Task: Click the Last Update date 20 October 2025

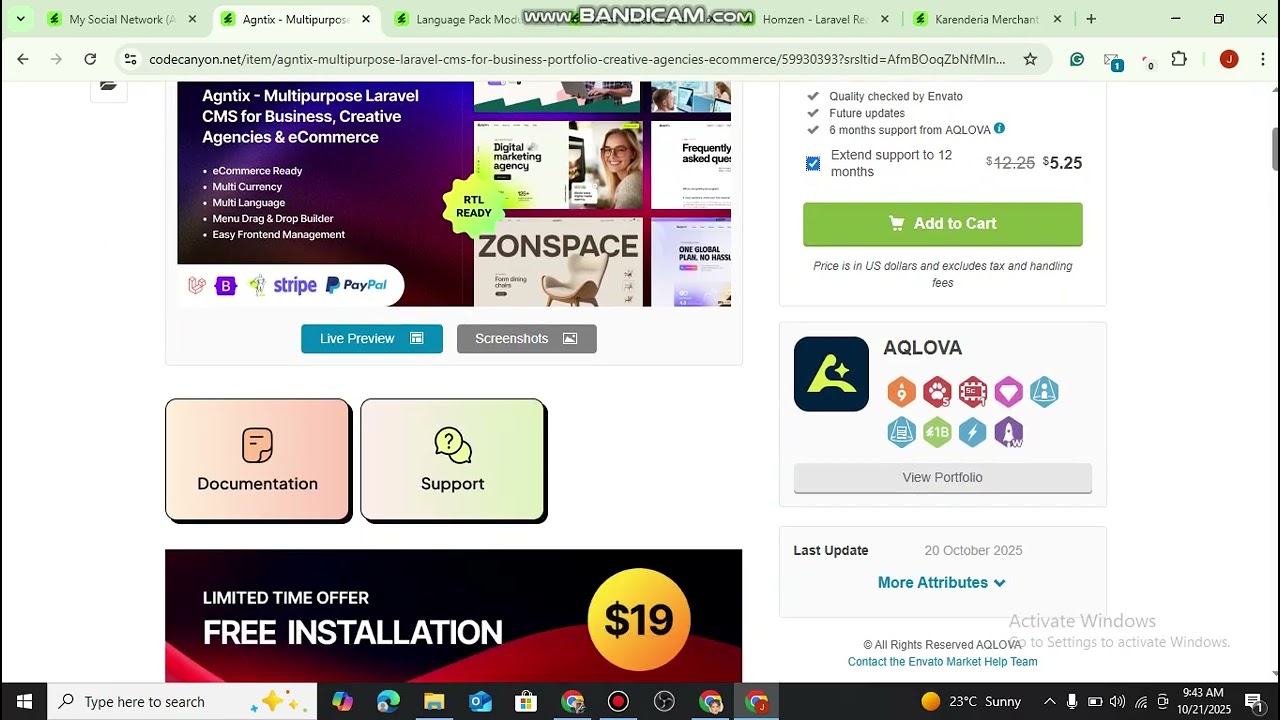Action: (973, 551)
